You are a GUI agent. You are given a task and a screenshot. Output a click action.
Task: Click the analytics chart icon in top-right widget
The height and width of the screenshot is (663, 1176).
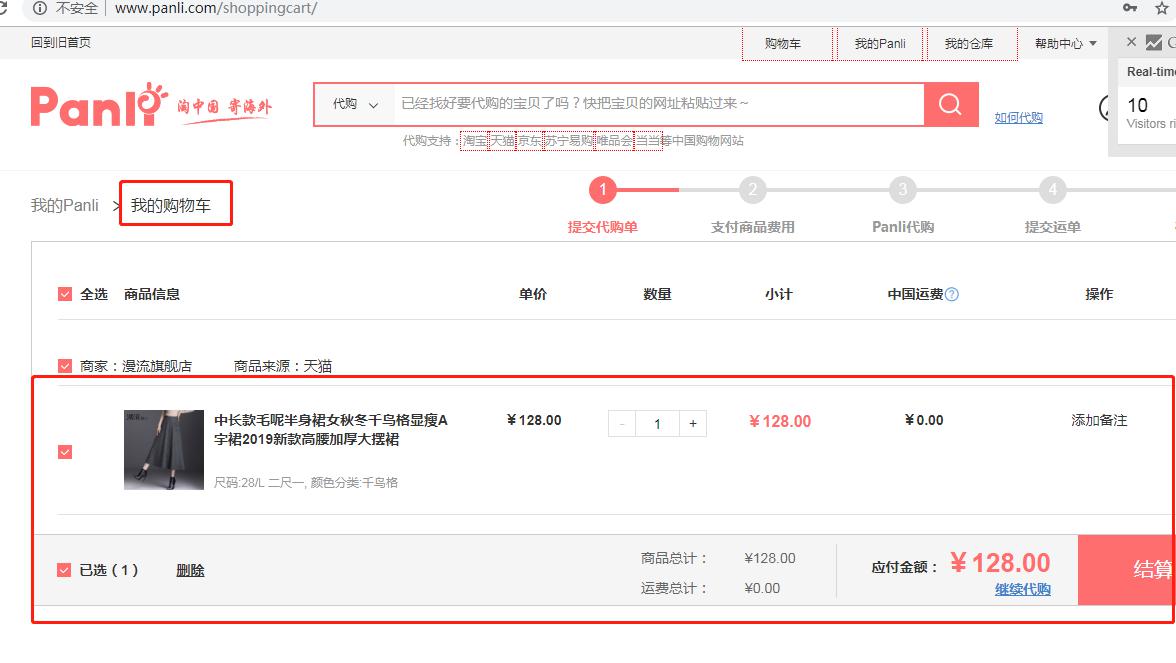click(x=1155, y=42)
